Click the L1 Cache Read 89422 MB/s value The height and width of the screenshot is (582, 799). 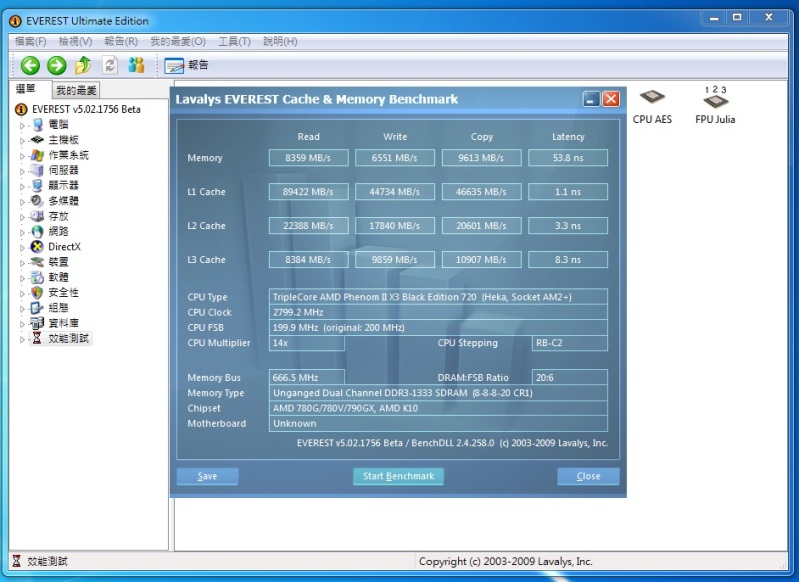(x=308, y=192)
